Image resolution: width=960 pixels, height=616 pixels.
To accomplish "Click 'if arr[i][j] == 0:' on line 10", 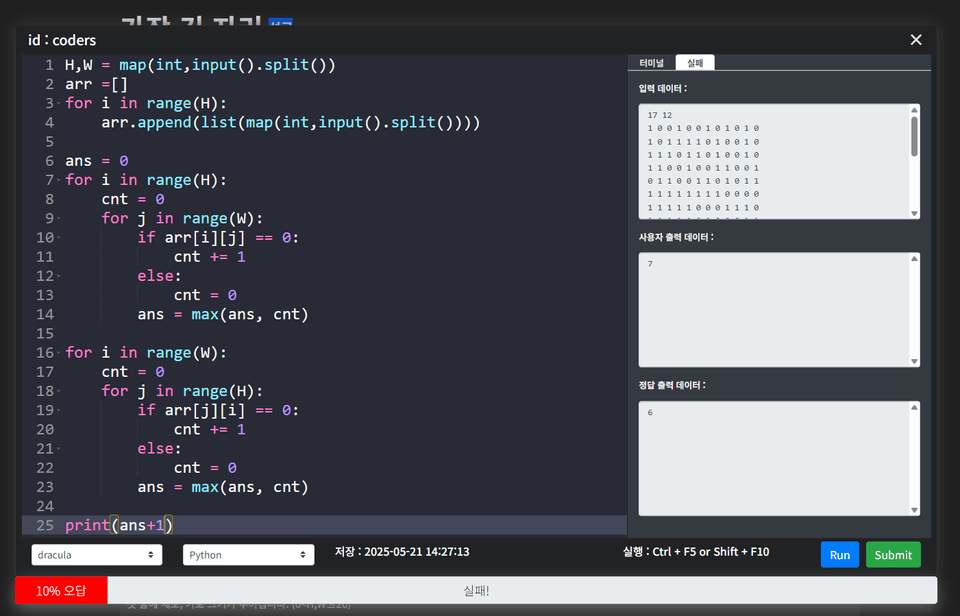I will 218,238.
